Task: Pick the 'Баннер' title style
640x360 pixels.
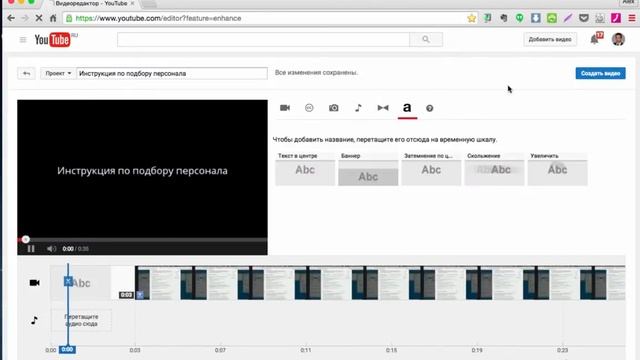Action: [368, 169]
